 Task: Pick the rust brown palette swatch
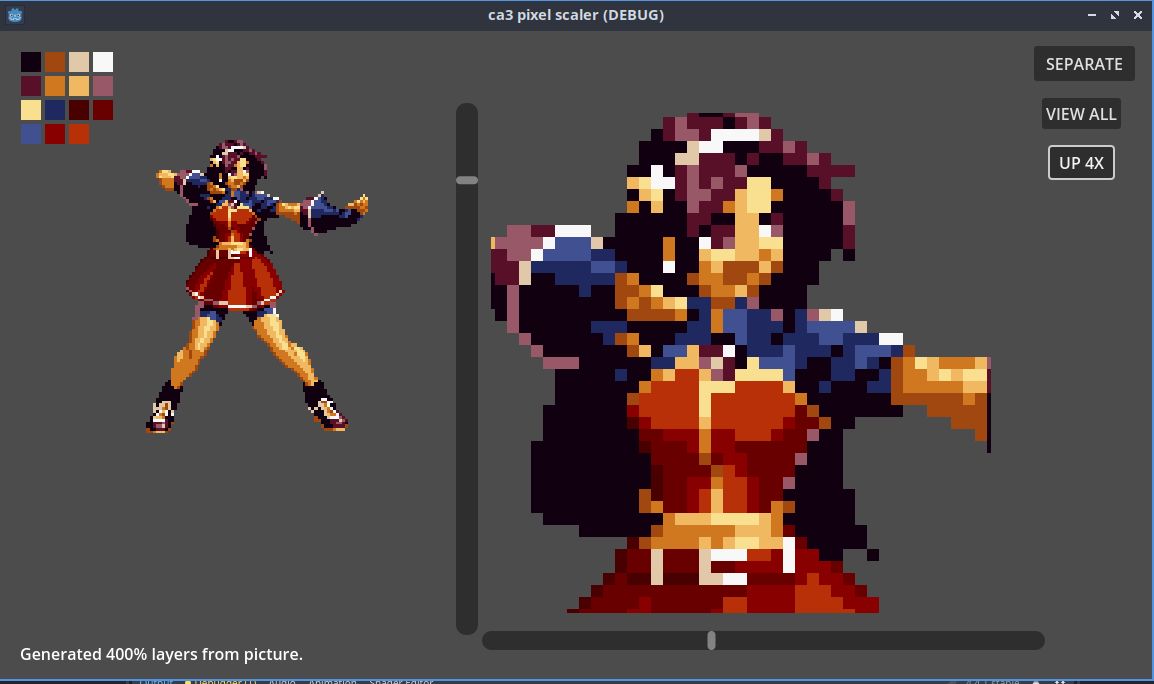pos(55,62)
